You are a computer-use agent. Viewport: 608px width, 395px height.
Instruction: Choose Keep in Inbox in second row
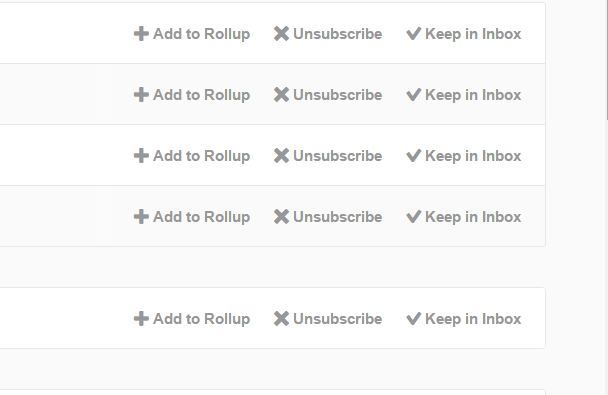tap(463, 95)
